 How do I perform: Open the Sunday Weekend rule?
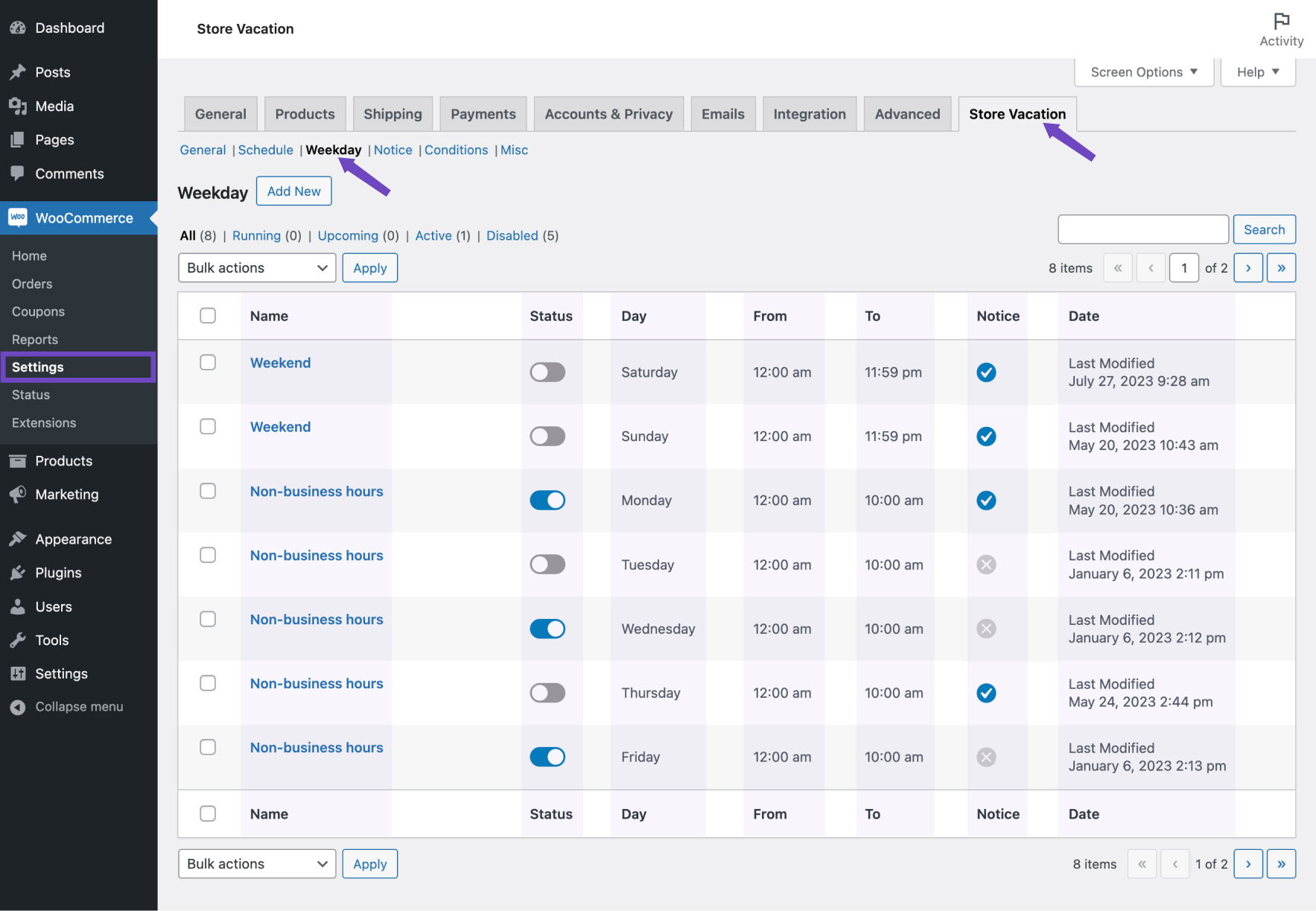pyautogui.click(x=280, y=426)
